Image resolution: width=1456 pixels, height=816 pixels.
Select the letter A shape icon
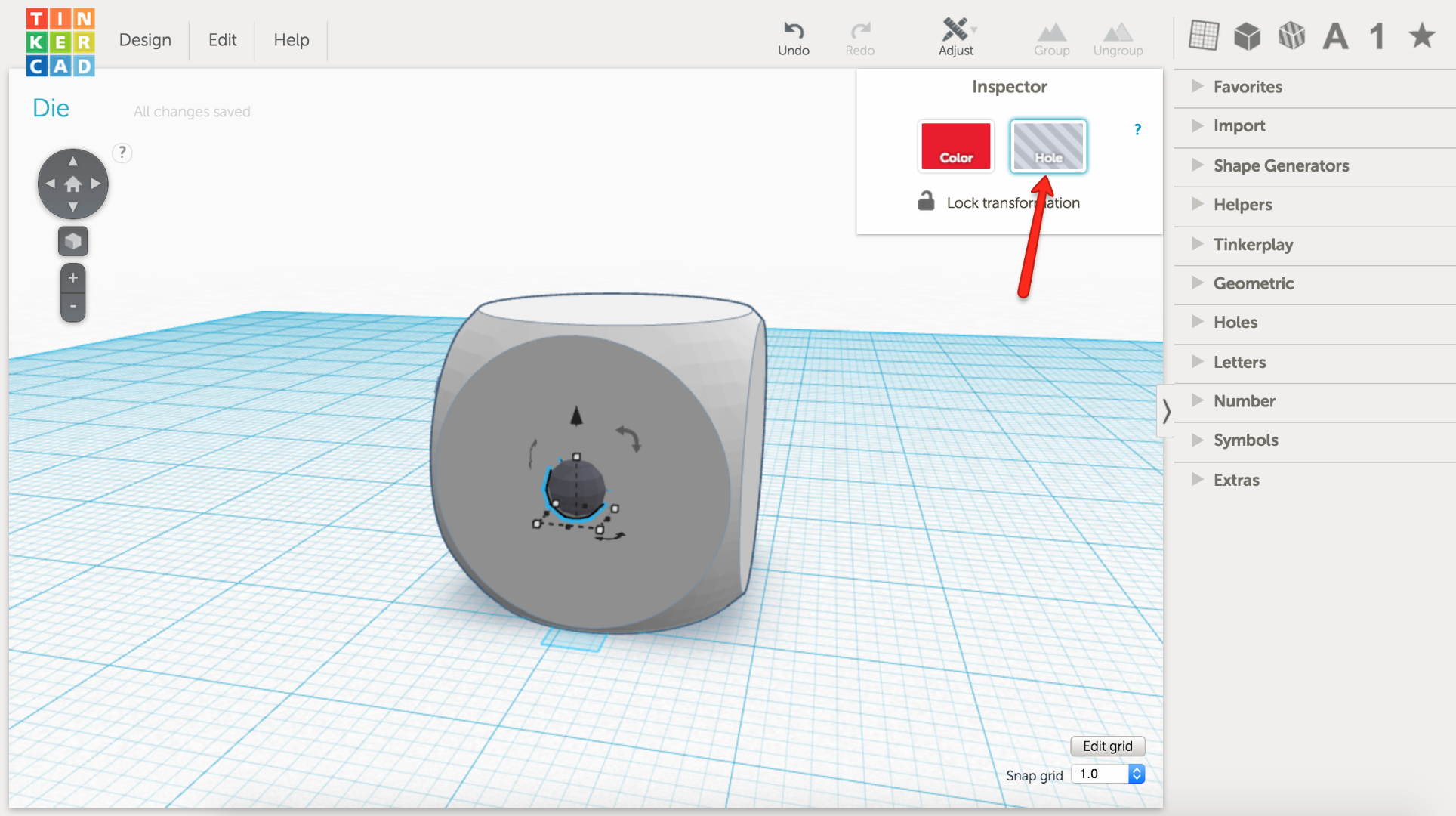pos(1335,35)
